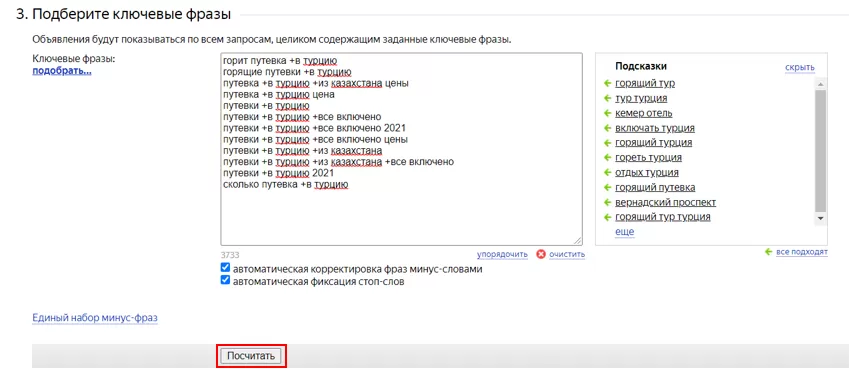Click green arrow next to 'тур турция'
Screen dimensions: 849x374
click(607, 99)
